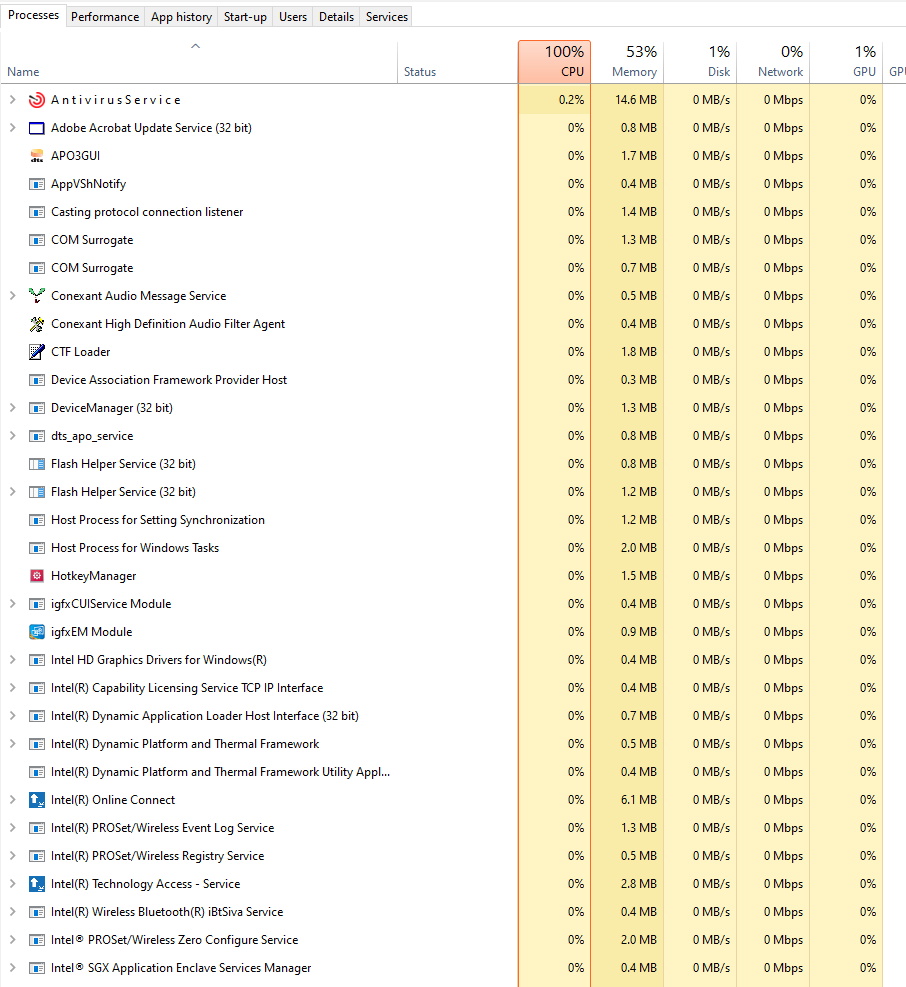Open the App history tab
The image size is (906, 987).
click(x=181, y=17)
